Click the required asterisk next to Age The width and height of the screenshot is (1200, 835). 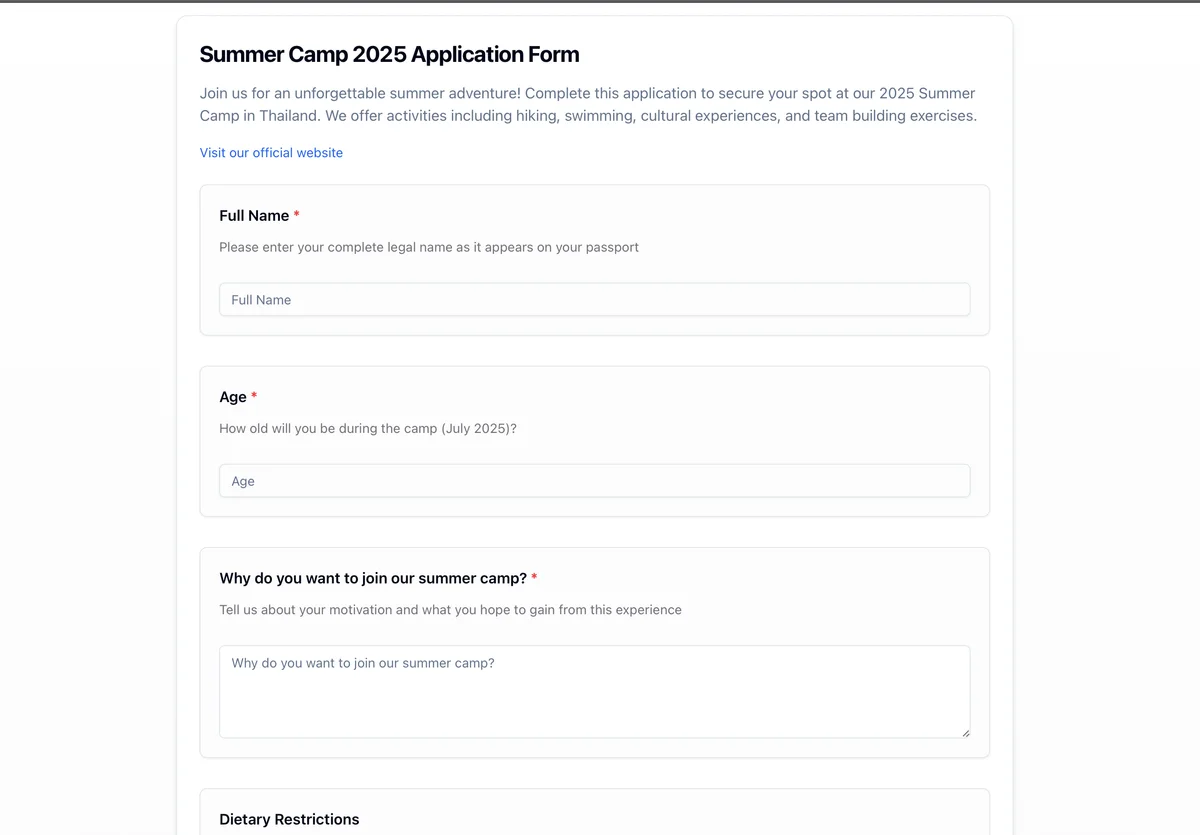point(254,397)
